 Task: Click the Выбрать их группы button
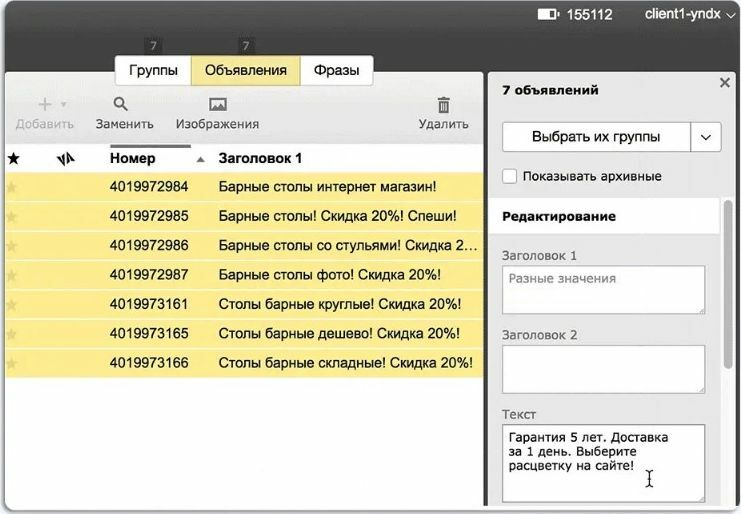596,137
